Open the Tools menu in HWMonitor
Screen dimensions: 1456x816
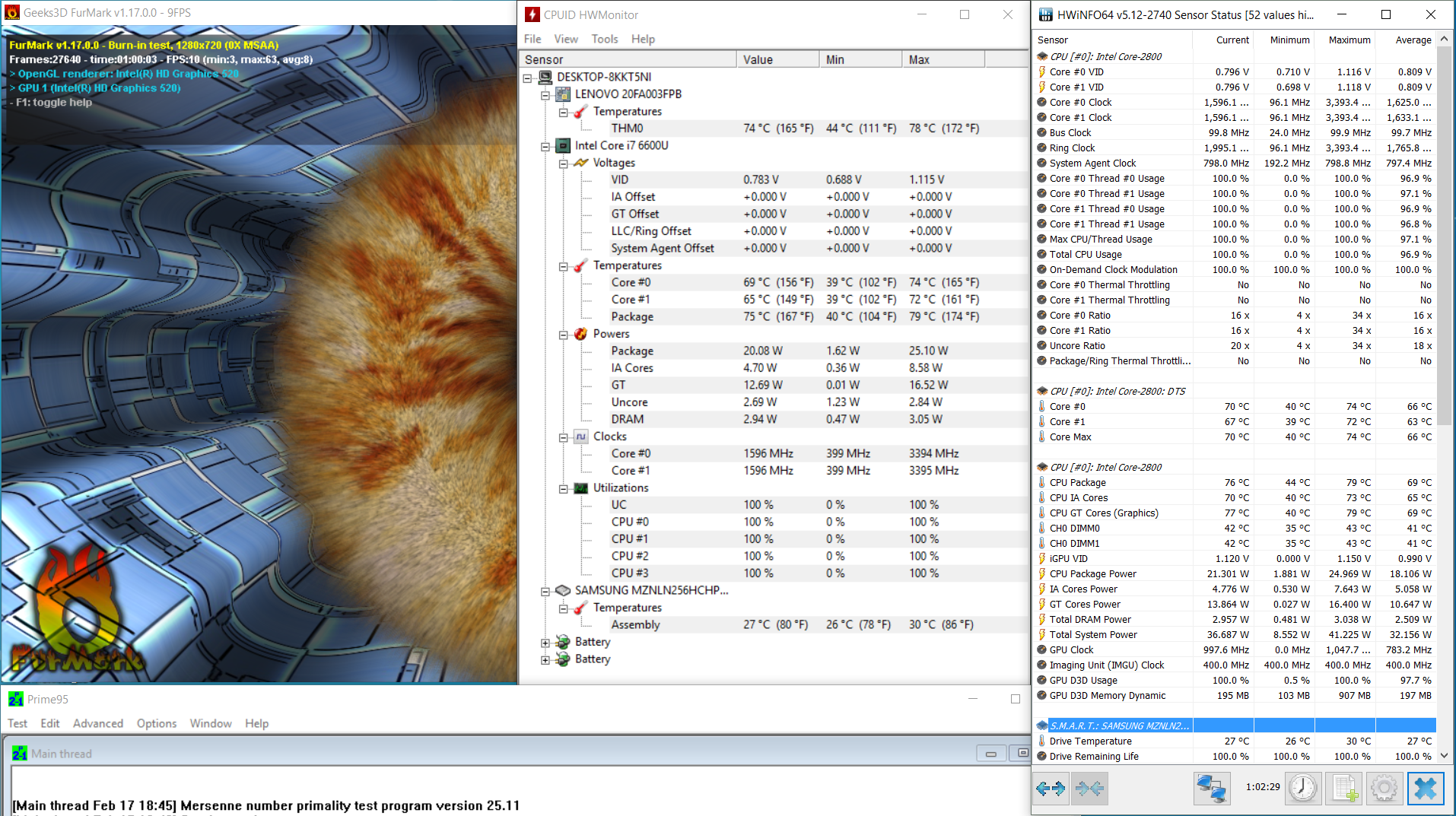pos(604,39)
